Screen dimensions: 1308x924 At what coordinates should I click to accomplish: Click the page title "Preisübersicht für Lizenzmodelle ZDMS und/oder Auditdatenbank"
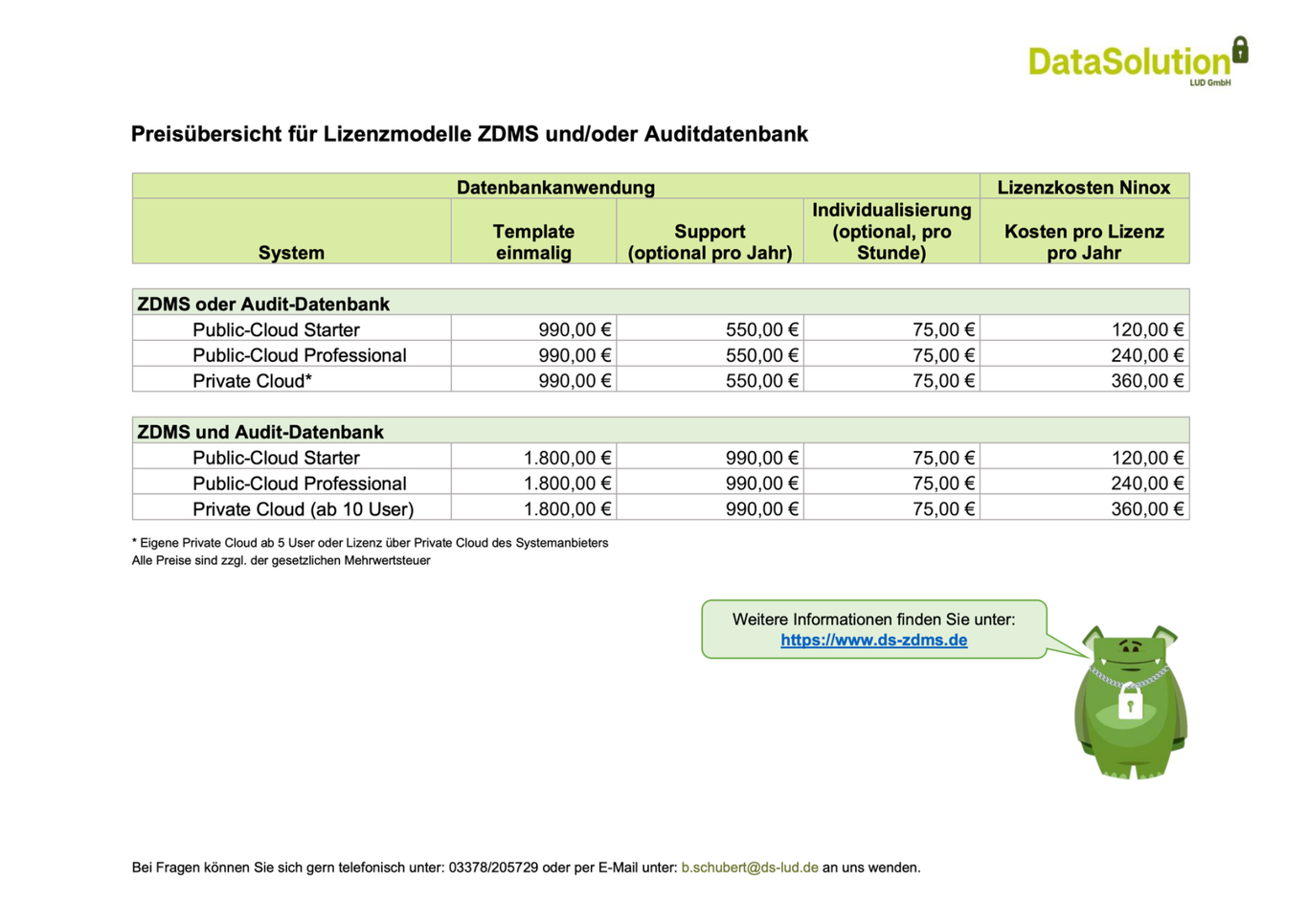pyautogui.click(x=469, y=134)
